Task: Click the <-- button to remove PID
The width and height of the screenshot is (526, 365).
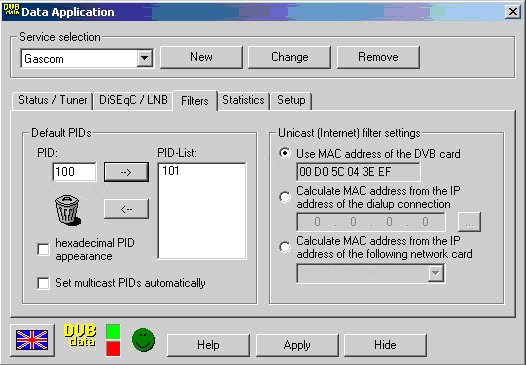Action: click(x=126, y=209)
